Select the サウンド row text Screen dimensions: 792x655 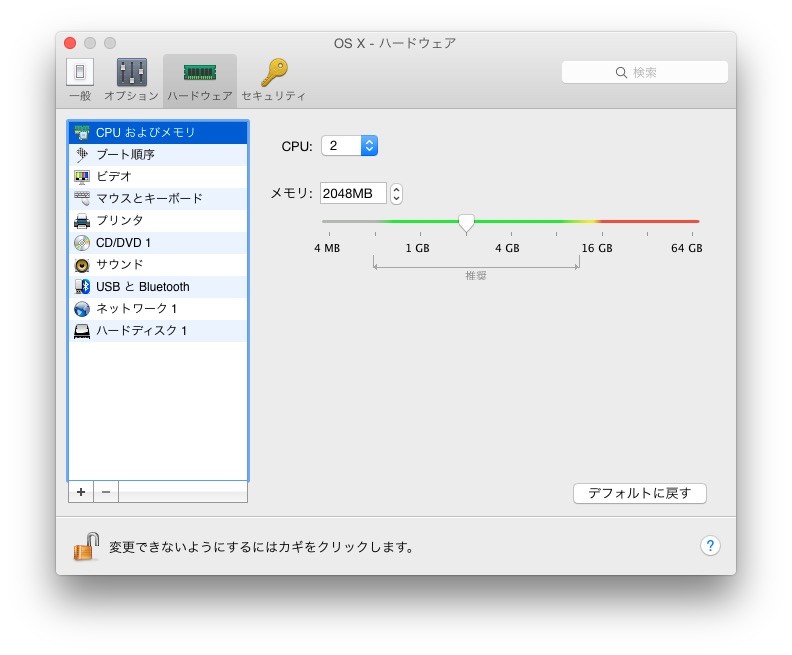click(x=120, y=265)
